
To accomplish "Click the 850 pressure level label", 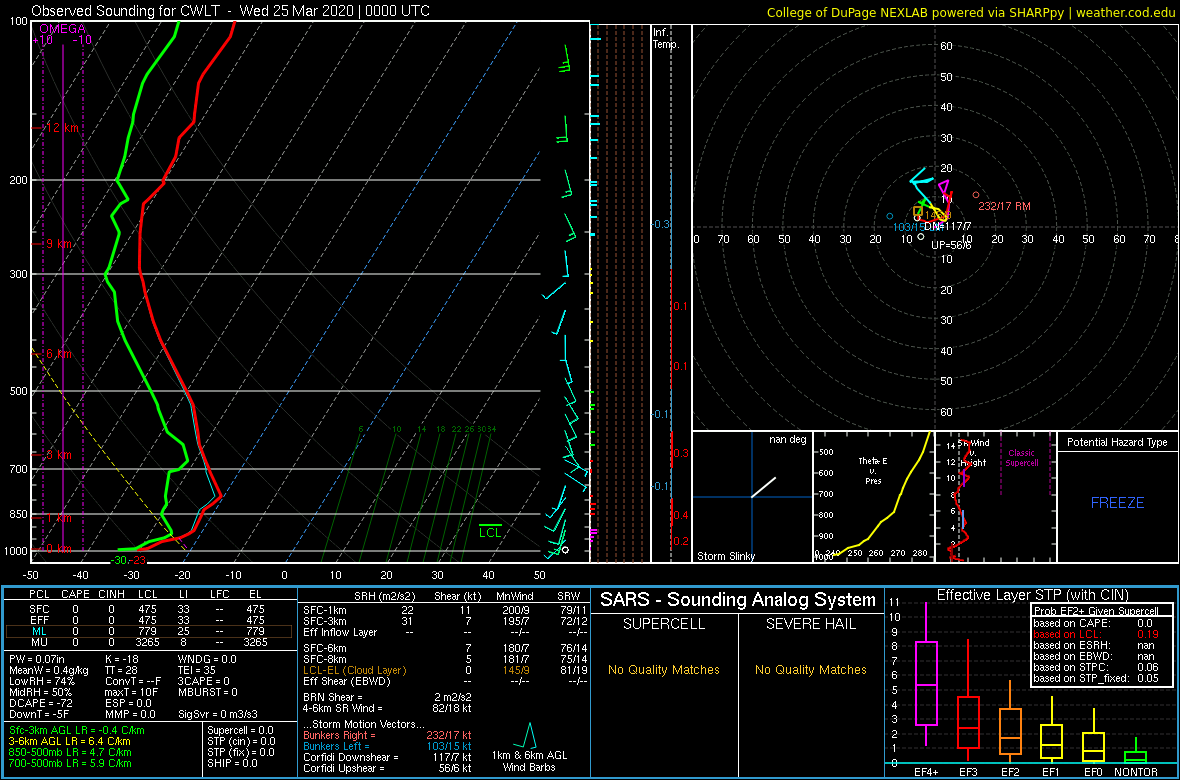I will (x=17, y=514).
